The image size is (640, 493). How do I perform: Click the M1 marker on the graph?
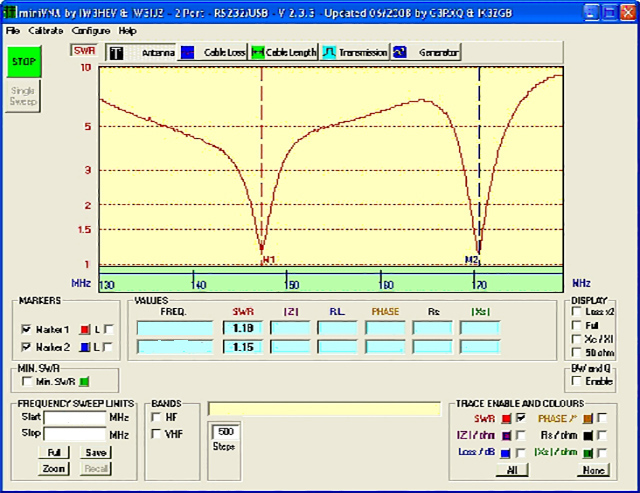268,259
